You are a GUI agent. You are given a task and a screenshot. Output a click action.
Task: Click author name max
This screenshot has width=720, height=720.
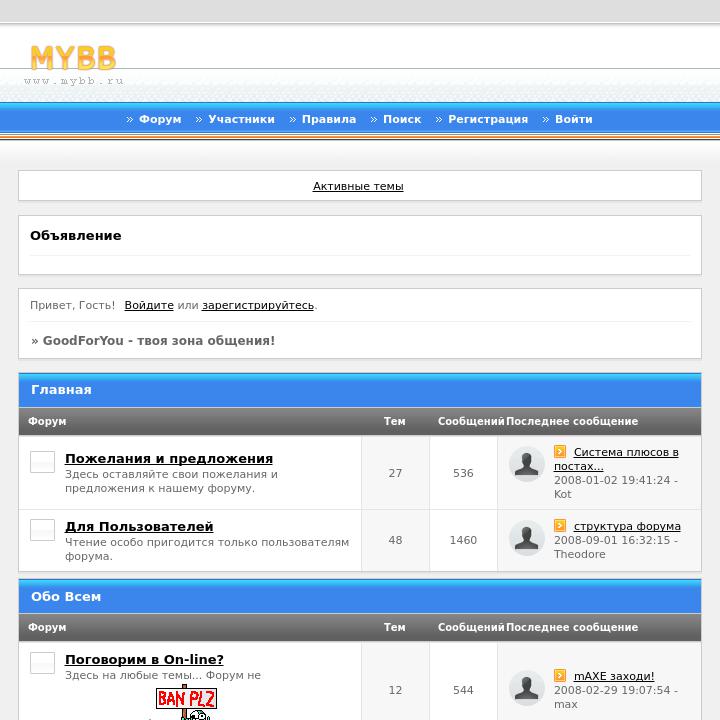tap(566, 704)
